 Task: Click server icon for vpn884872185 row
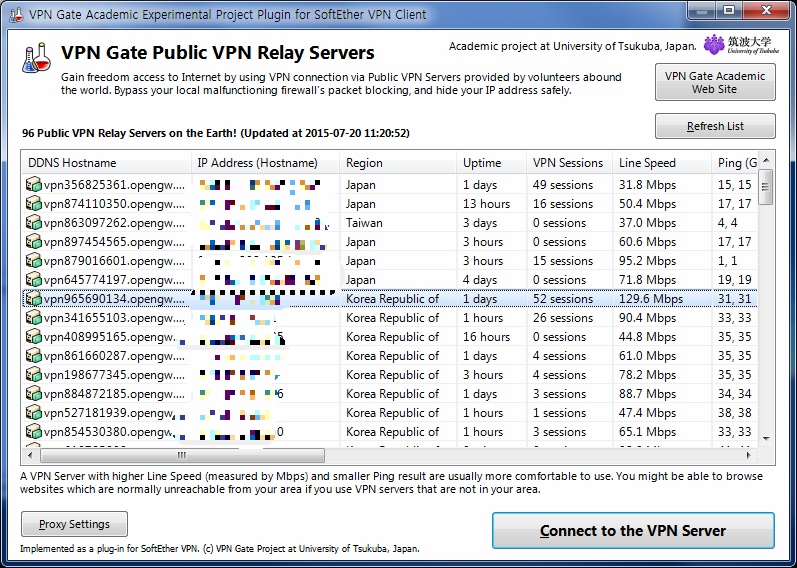(x=34, y=394)
